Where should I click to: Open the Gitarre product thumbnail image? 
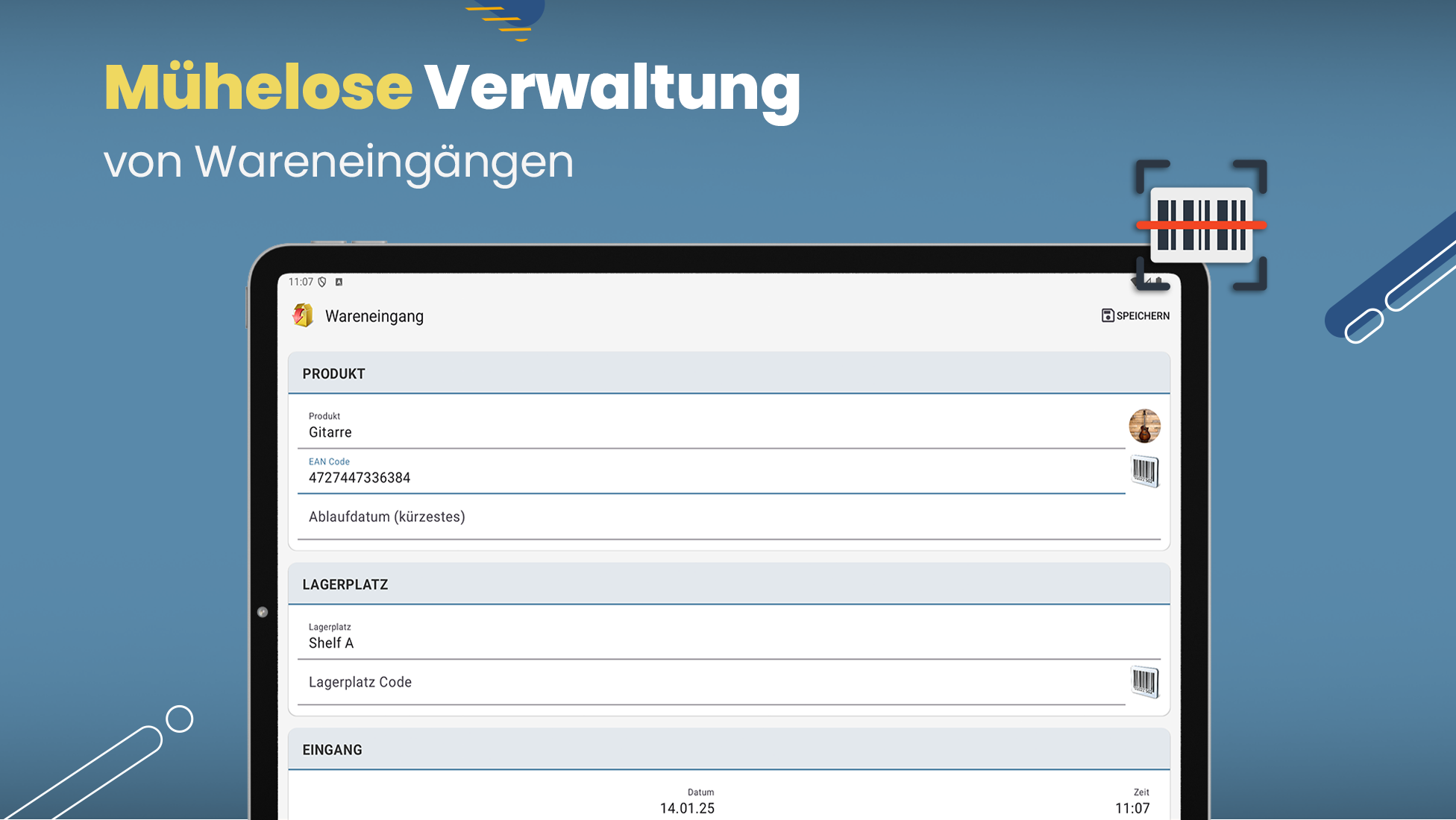(x=1144, y=426)
